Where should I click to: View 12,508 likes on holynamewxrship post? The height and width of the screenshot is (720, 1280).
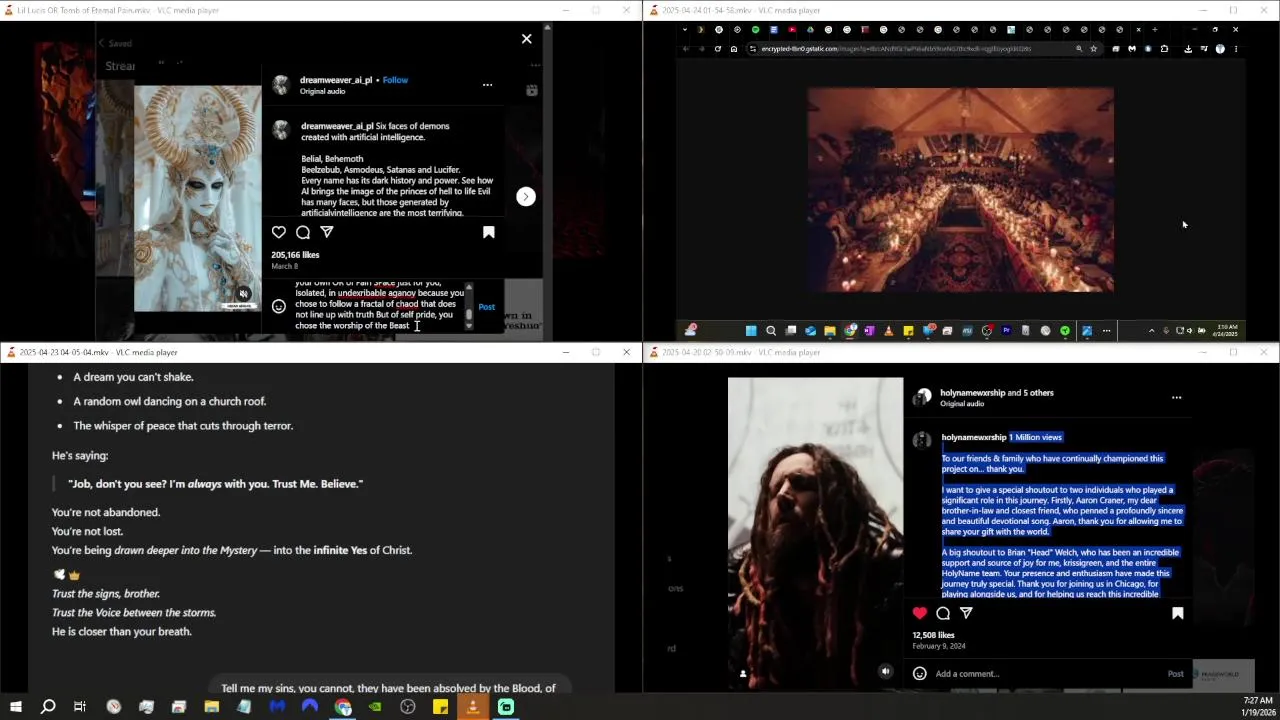point(933,635)
